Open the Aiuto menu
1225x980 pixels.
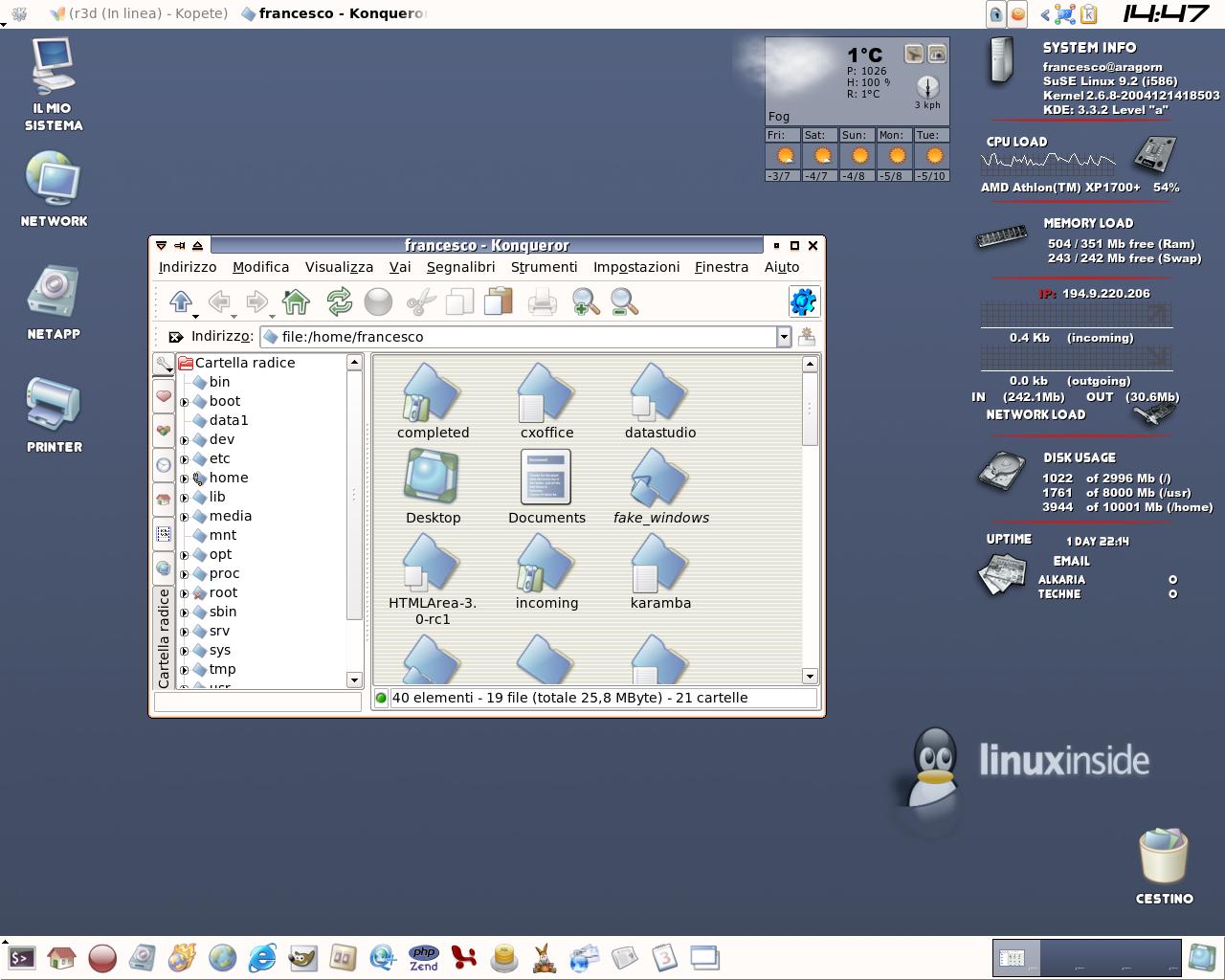tap(782, 267)
